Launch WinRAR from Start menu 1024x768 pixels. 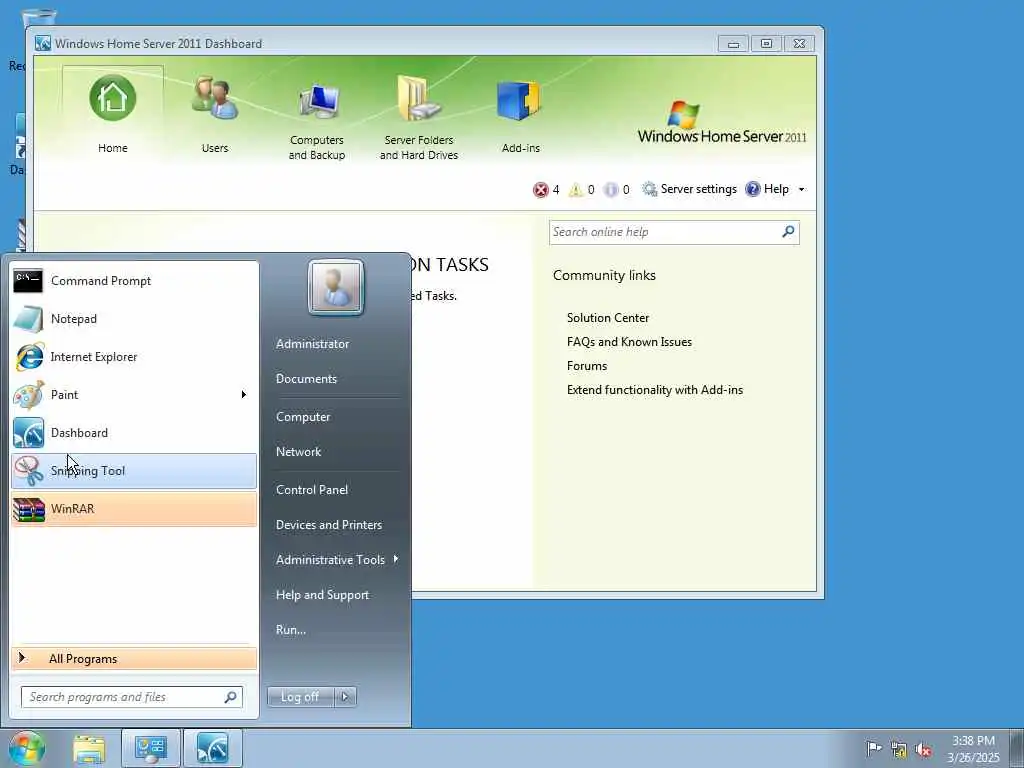click(x=134, y=509)
